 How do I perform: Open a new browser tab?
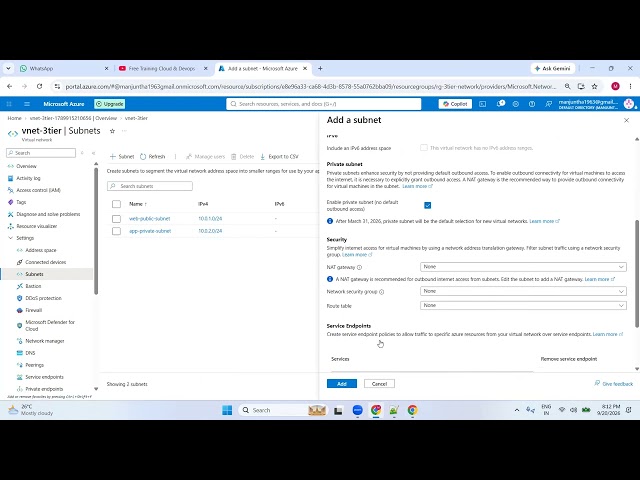point(320,69)
